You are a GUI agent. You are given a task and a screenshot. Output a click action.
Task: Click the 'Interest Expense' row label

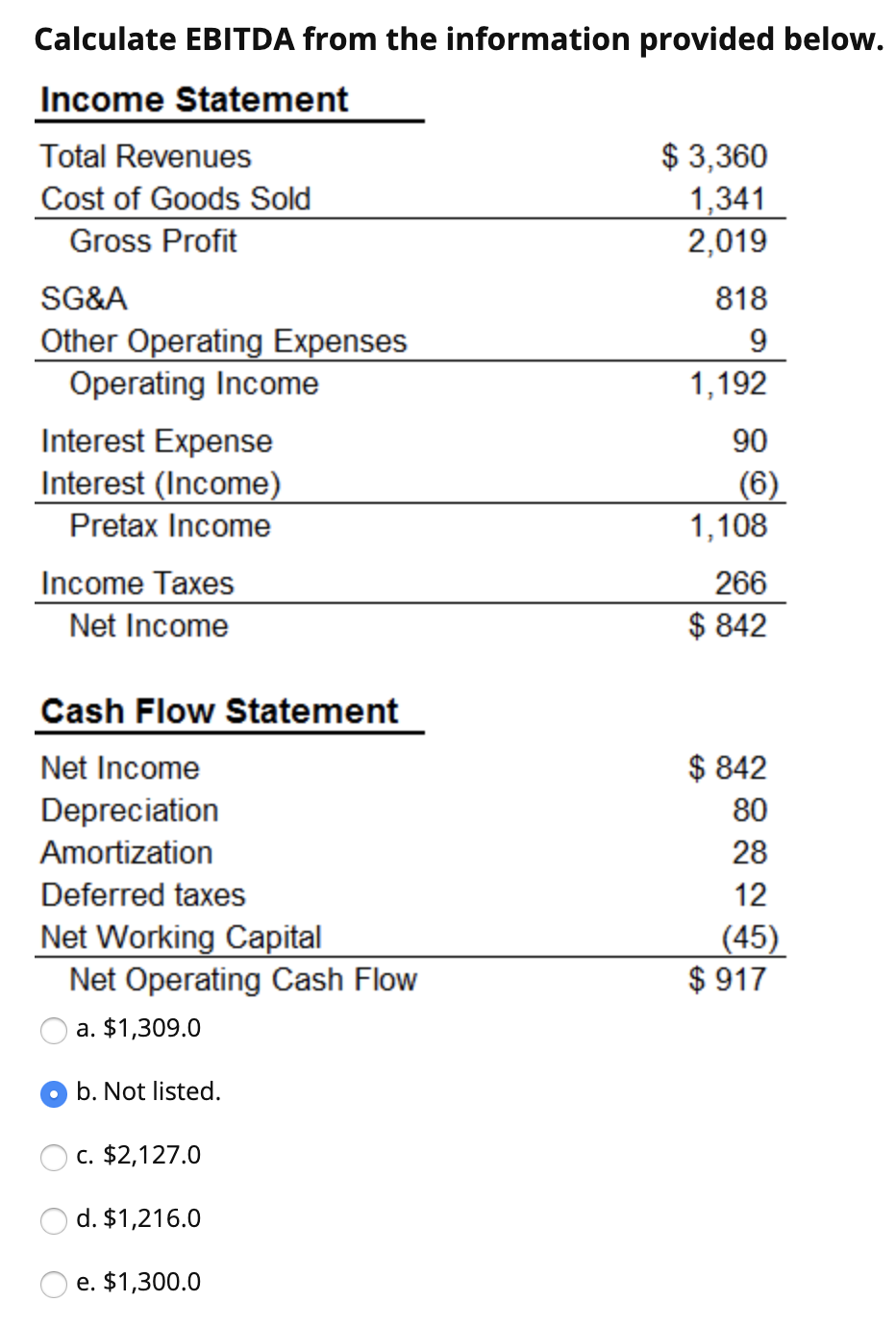tap(157, 441)
